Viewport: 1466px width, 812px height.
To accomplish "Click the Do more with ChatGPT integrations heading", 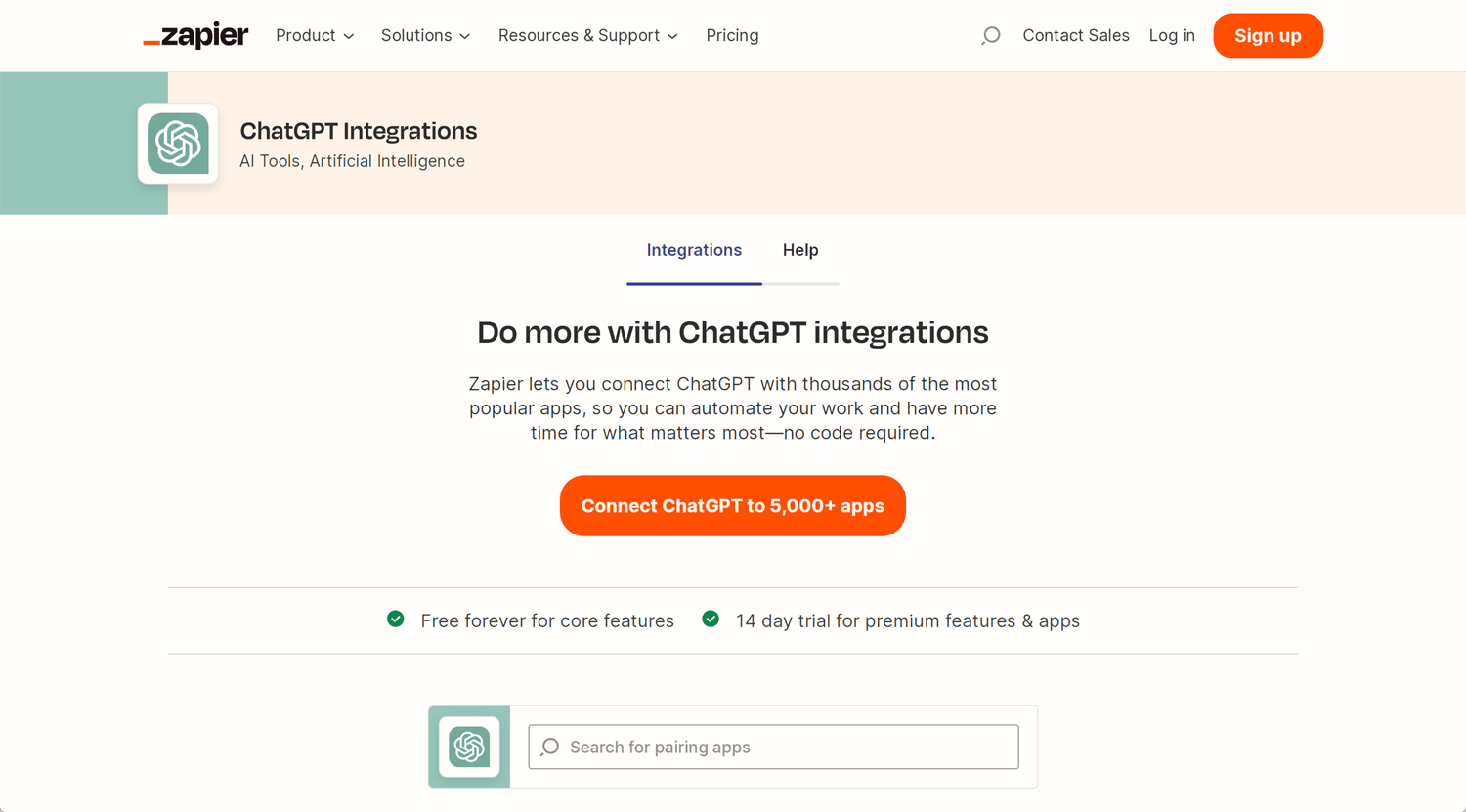I will click(x=733, y=333).
